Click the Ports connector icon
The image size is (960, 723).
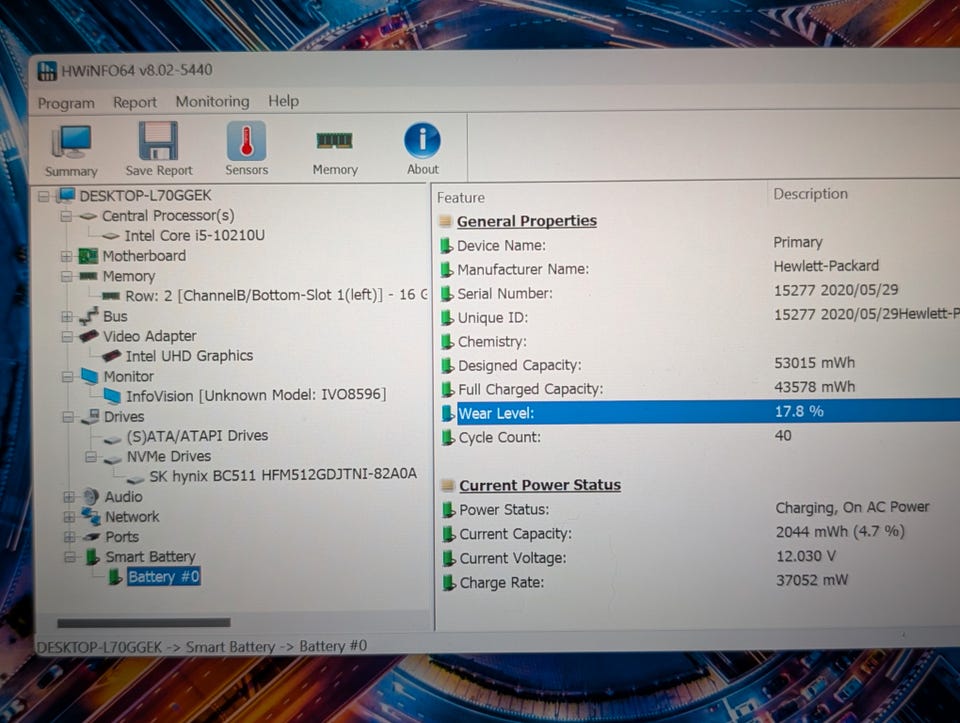coord(92,536)
